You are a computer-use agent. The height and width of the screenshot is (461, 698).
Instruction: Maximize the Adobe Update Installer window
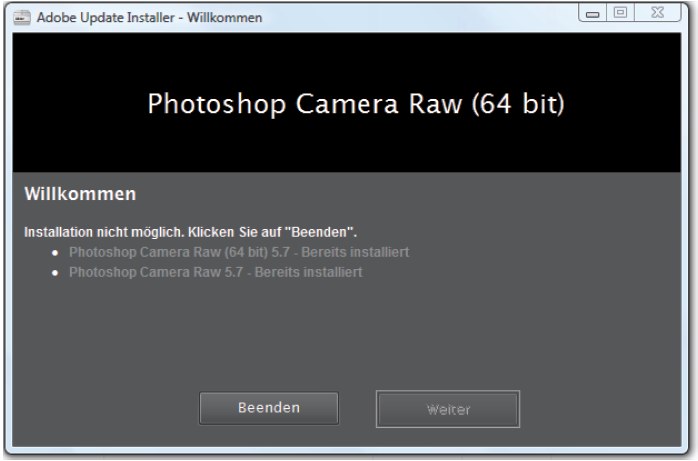(x=620, y=13)
